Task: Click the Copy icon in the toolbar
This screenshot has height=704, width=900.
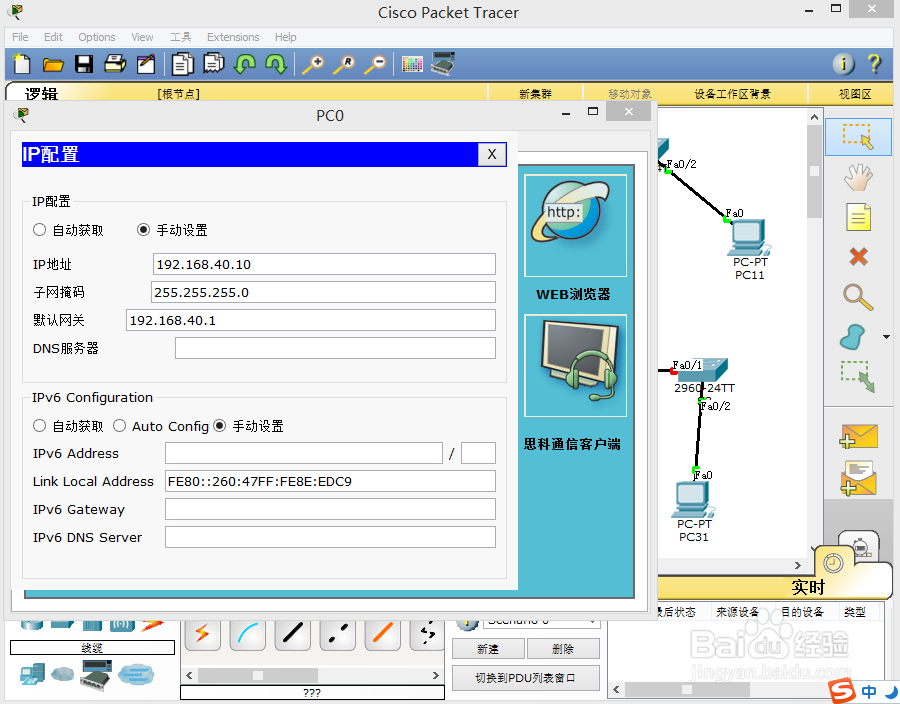Action: tap(183, 64)
